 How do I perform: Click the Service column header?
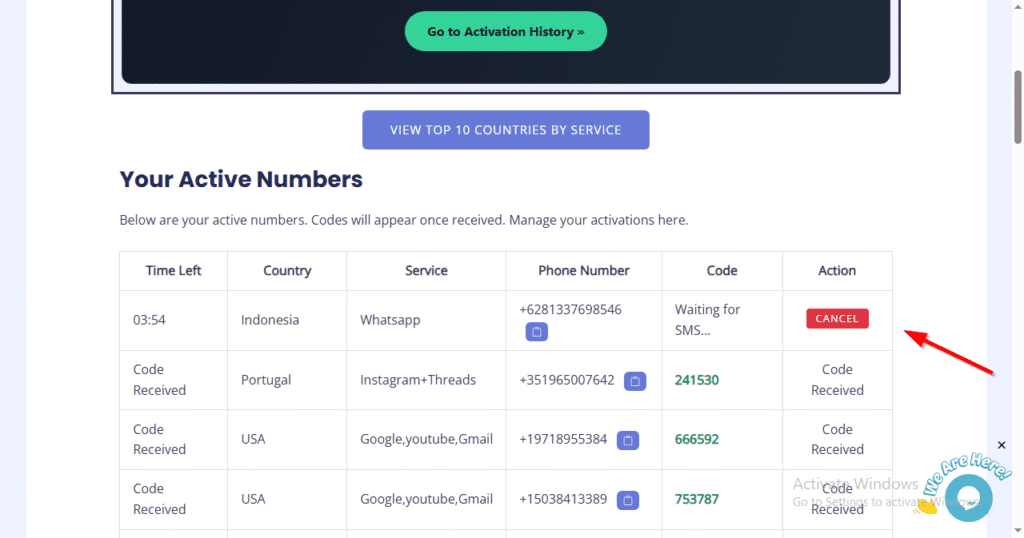pos(426,270)
